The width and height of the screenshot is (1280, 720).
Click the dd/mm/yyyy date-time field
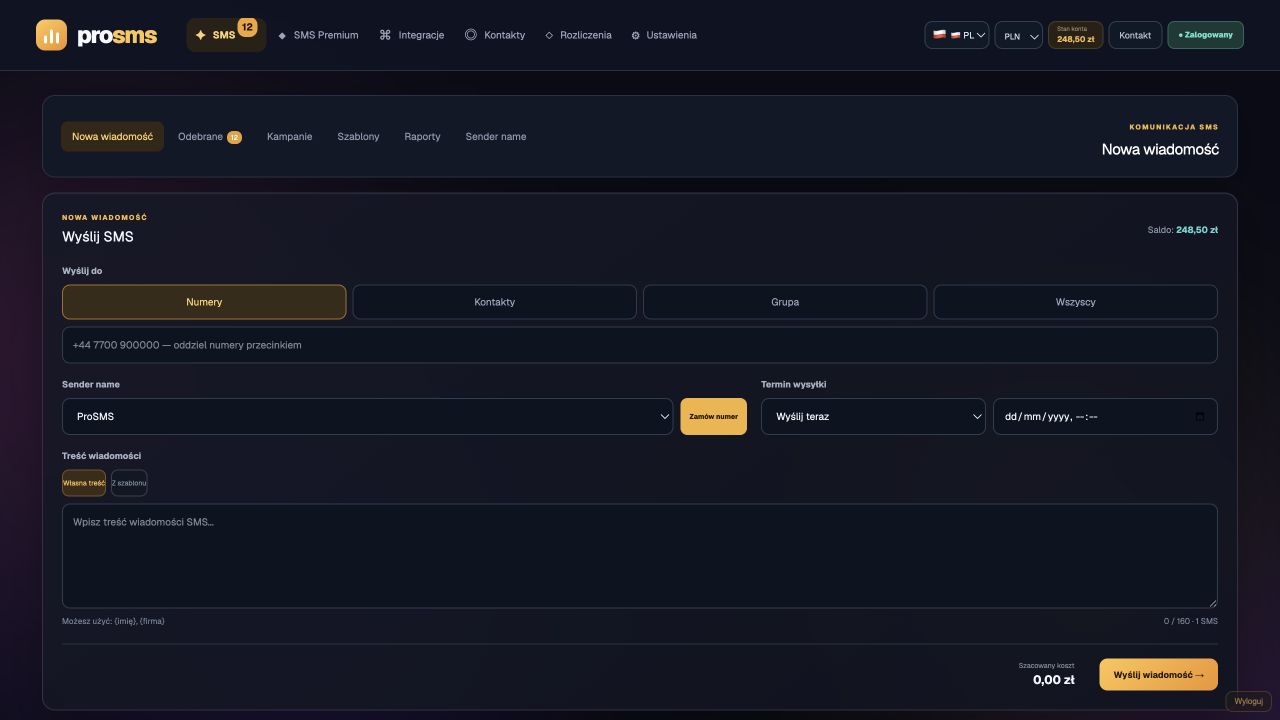pos(1105,417)
